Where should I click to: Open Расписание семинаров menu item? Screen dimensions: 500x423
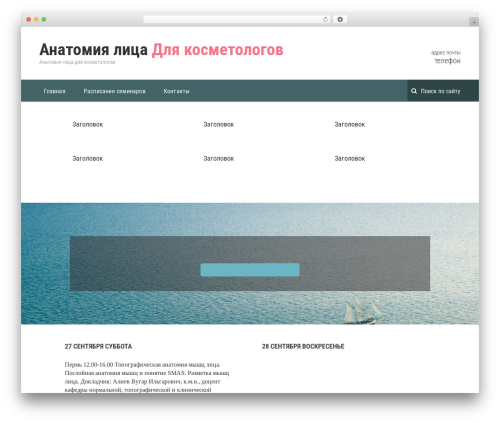pyautogui.click(x=114, y=91)
